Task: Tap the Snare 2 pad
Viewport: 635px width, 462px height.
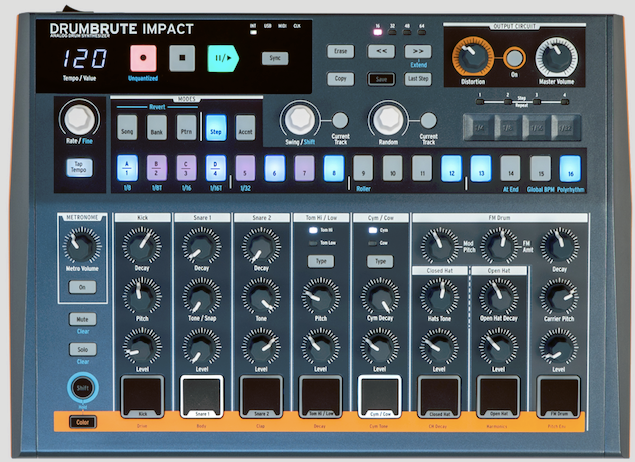Action: tap(261, 397)
